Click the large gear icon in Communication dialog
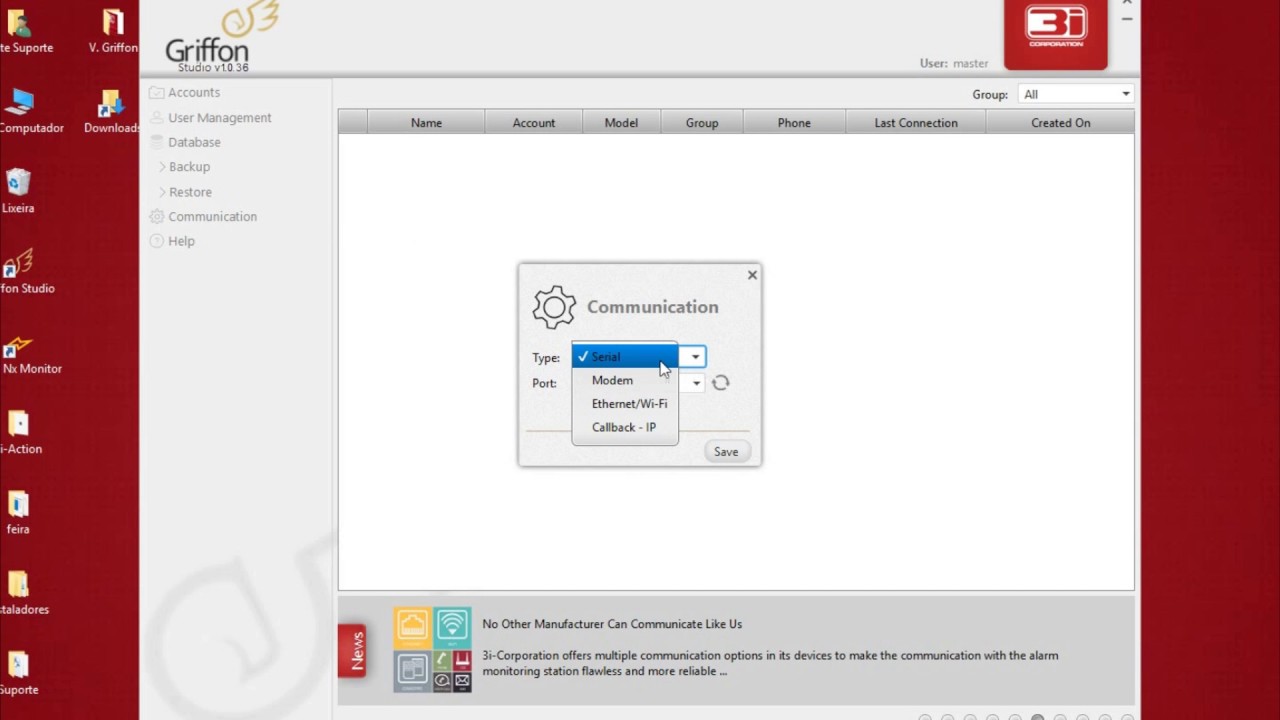The width and height of the screenshot is (1280, 720). (x=554, y=307)
